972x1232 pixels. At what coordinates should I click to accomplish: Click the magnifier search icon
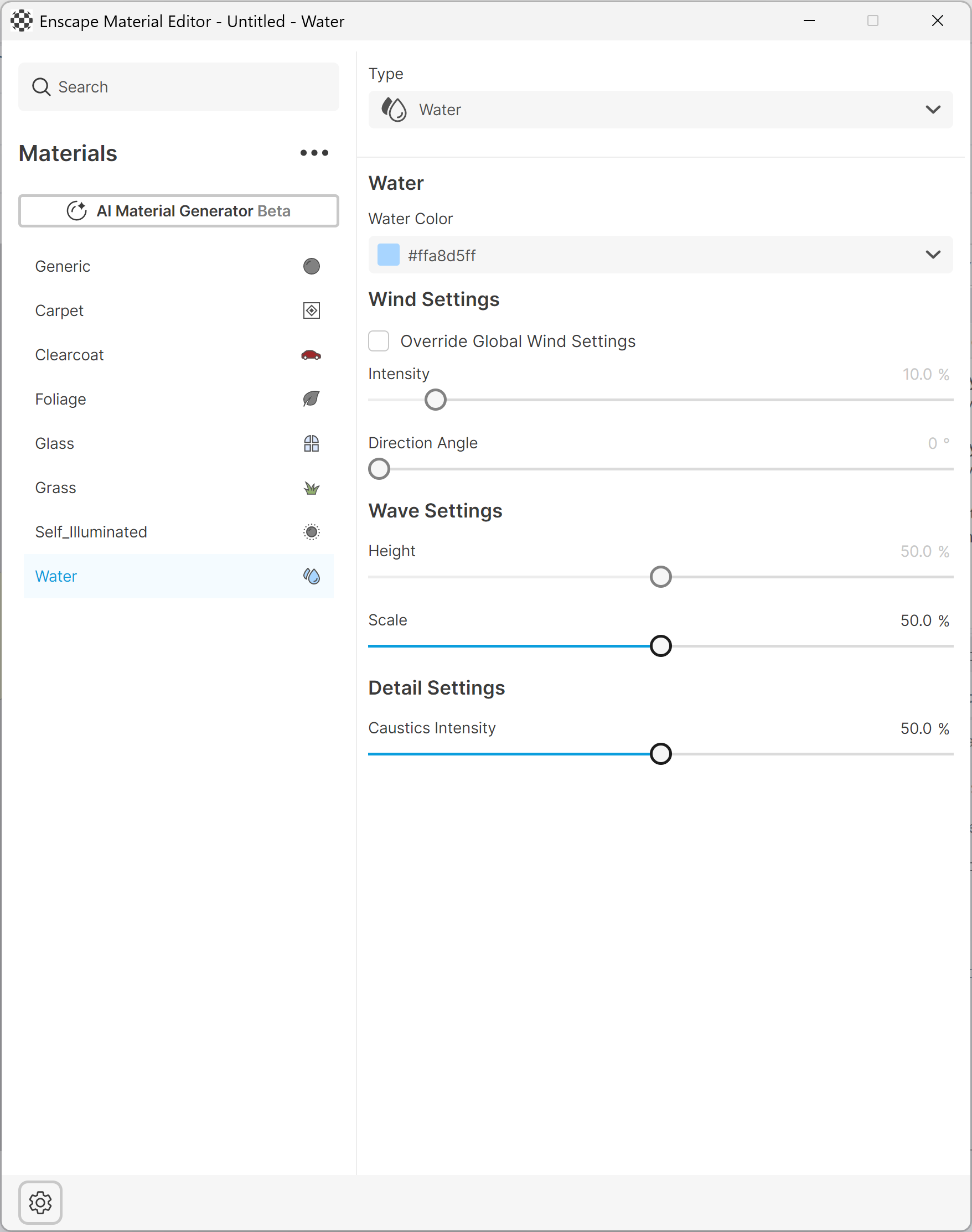tap(41, 87)
